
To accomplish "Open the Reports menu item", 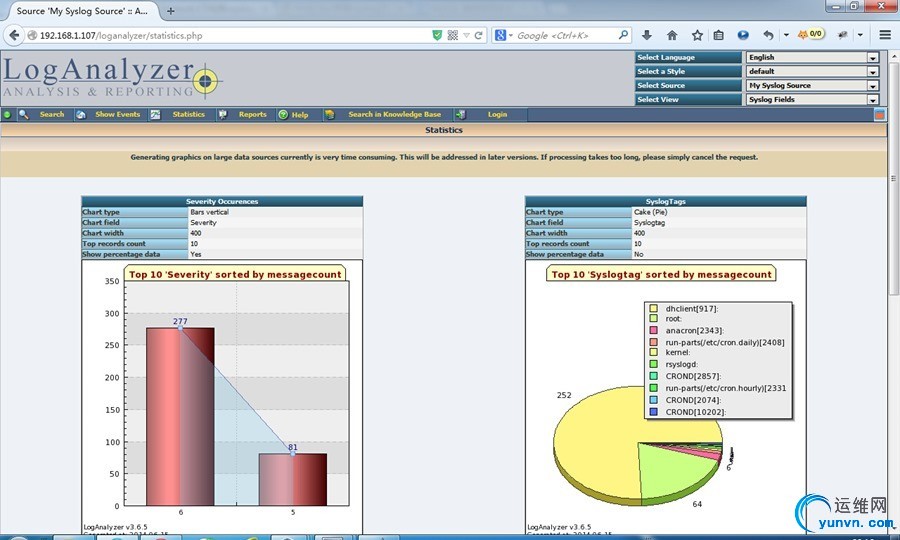I will [x=253, y=114].
